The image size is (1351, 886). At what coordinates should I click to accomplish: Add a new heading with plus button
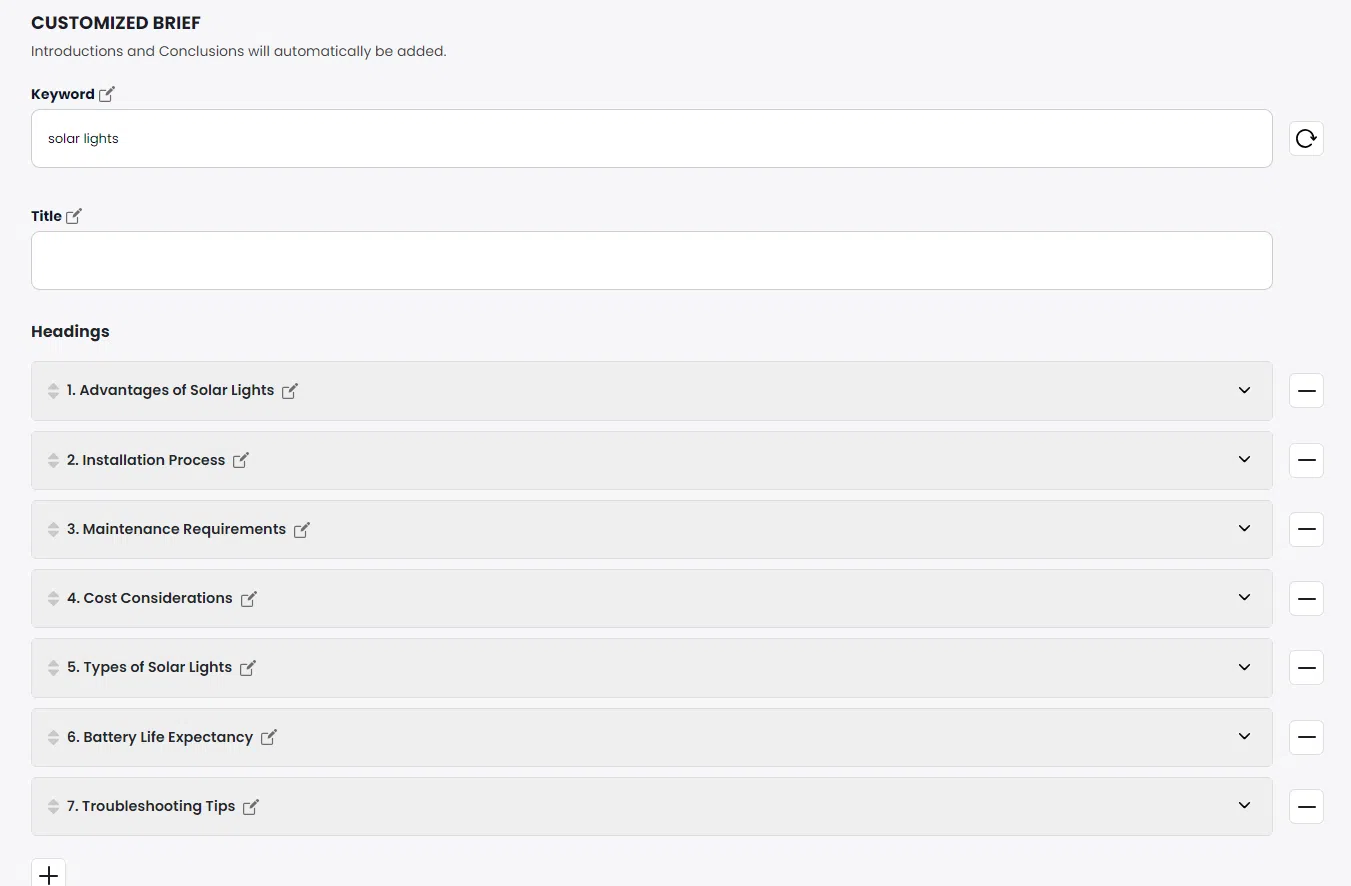(x=49, y=875)
